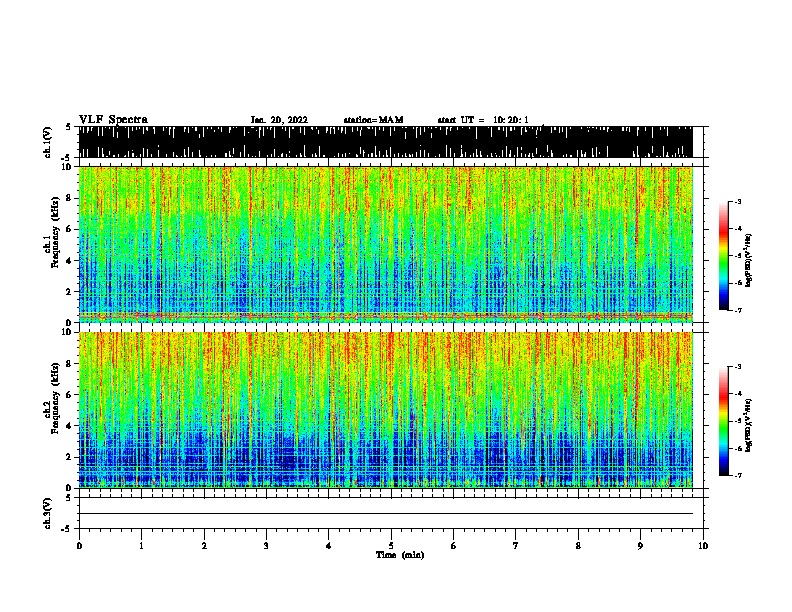Click the time axis tick label '5'
The height and width of the screenshot is (612, 792).
391,546
